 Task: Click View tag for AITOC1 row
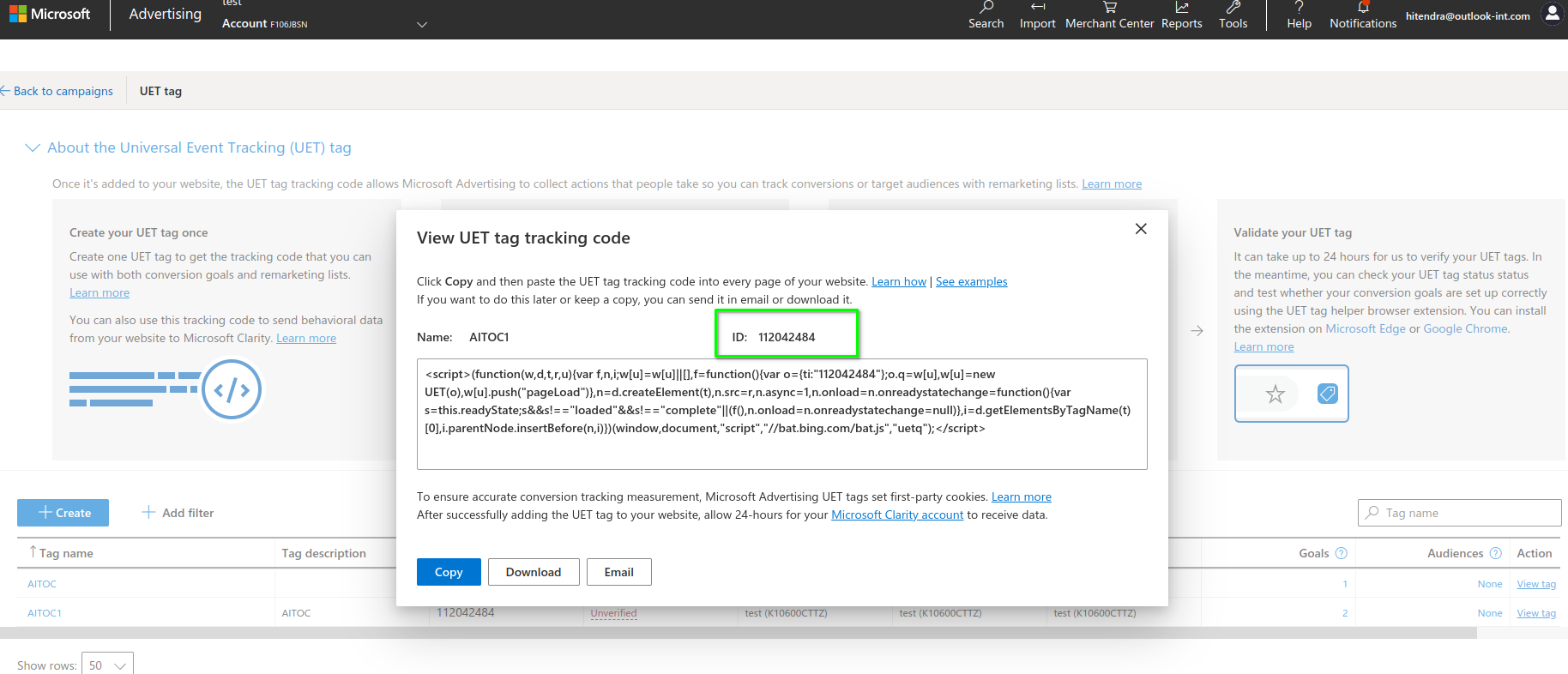(1536, 613)
